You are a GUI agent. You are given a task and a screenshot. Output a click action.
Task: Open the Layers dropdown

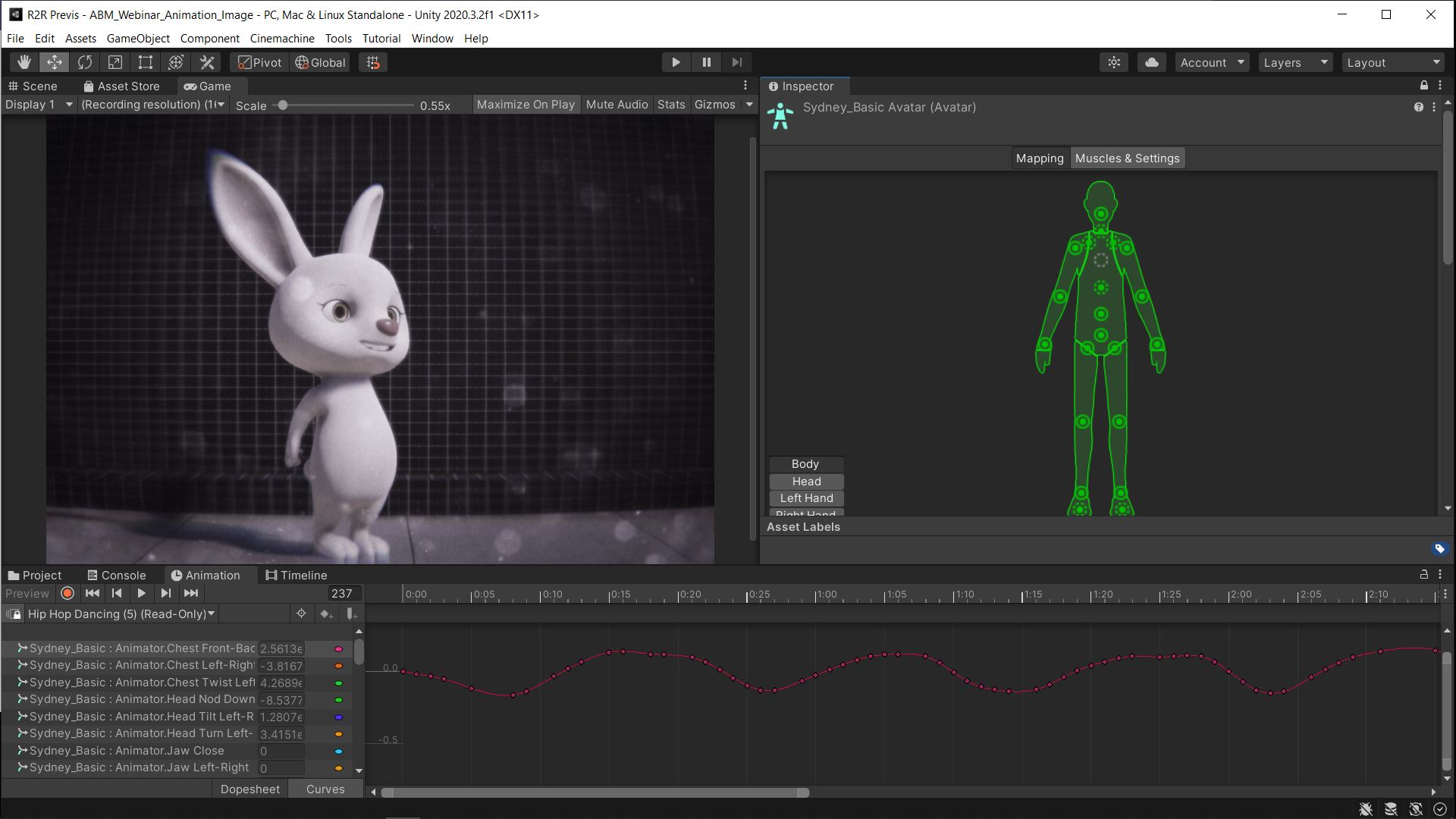tap(1294, 62)
